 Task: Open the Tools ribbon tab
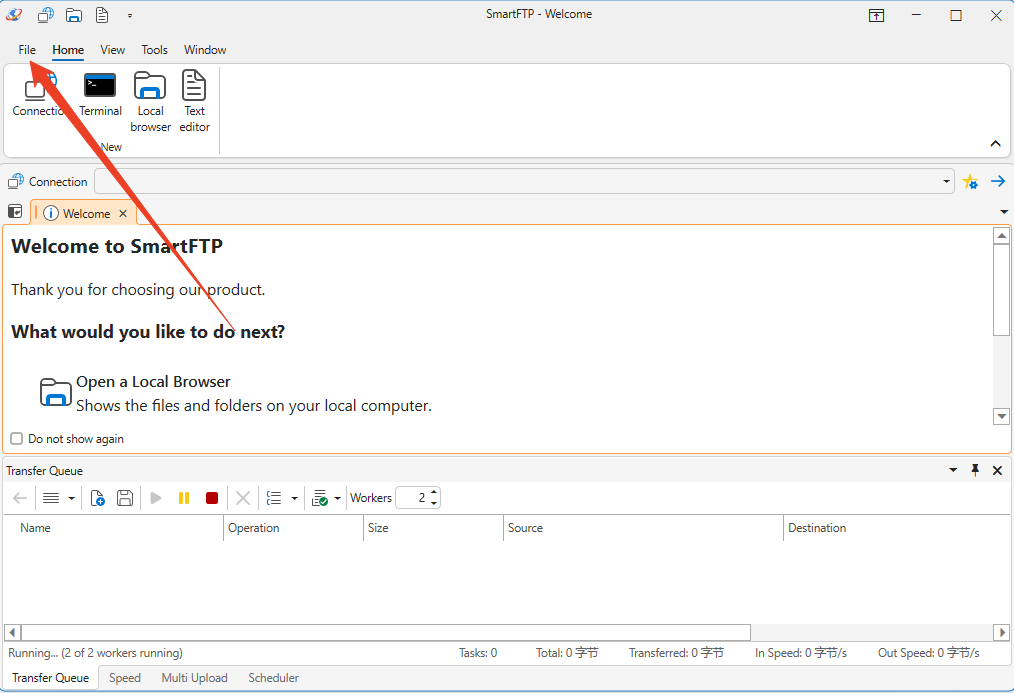click(155, 50)
